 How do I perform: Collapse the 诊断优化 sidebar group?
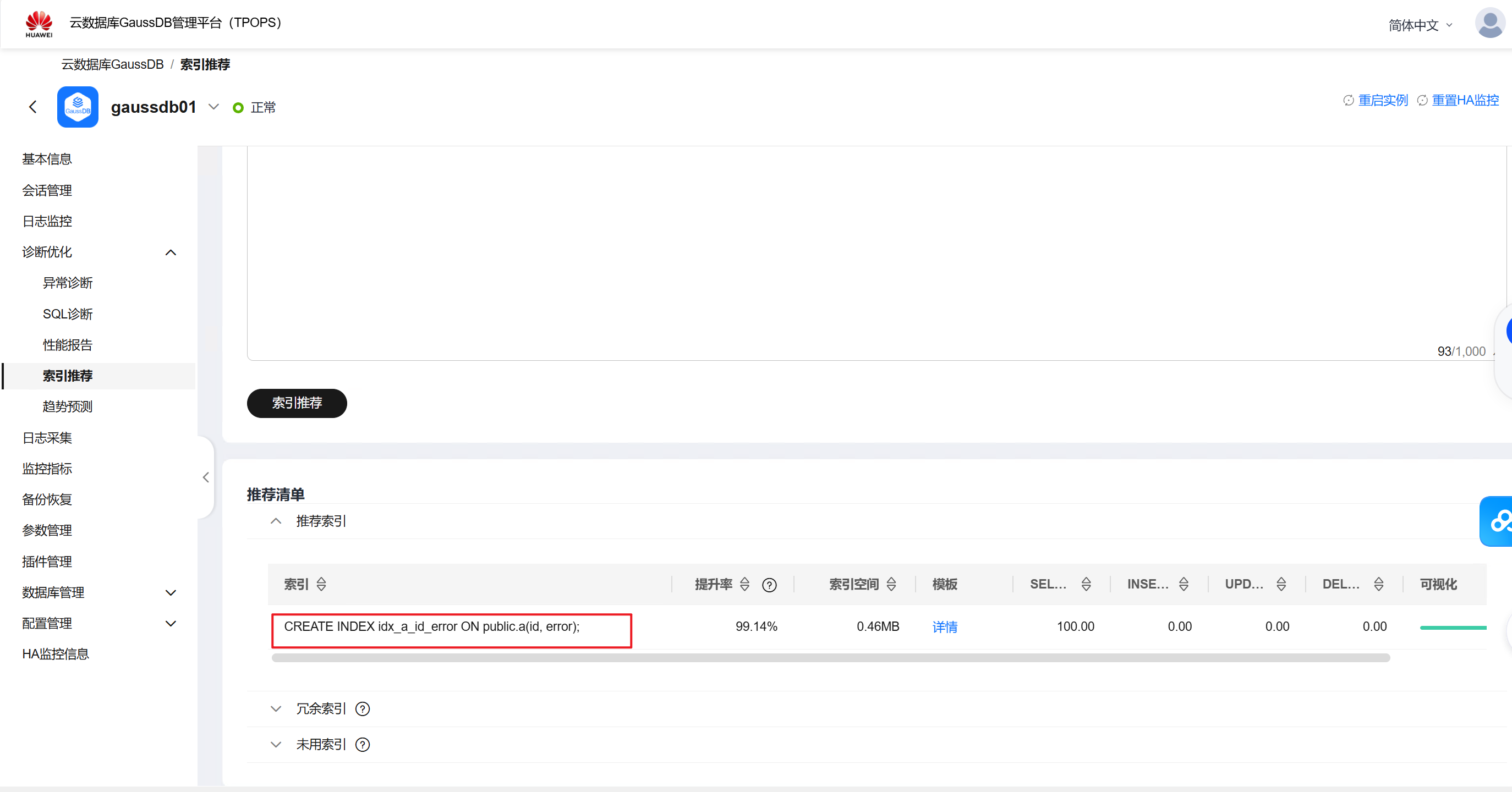(x=170, y=252)
